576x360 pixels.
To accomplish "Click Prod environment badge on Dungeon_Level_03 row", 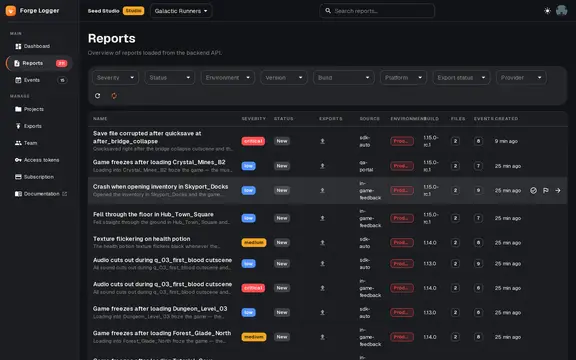I will pyautogui.click(x=402, y=313).
